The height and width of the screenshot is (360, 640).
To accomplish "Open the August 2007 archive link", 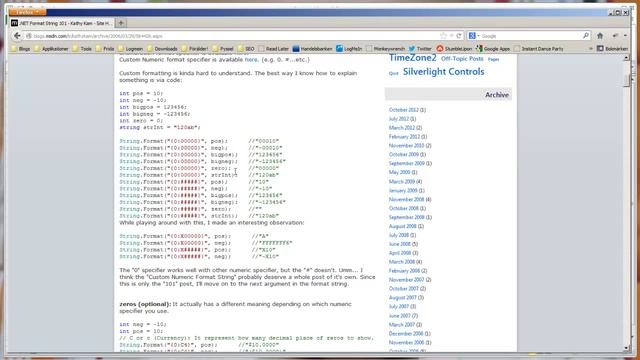I will click(x=402, y=298).
